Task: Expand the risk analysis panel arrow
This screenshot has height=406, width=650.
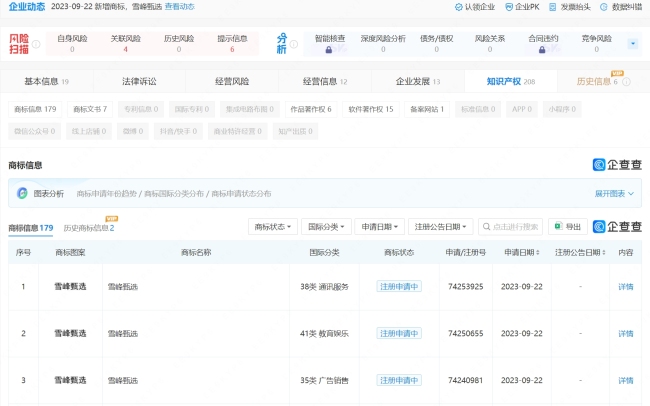Action: (632, 44)
